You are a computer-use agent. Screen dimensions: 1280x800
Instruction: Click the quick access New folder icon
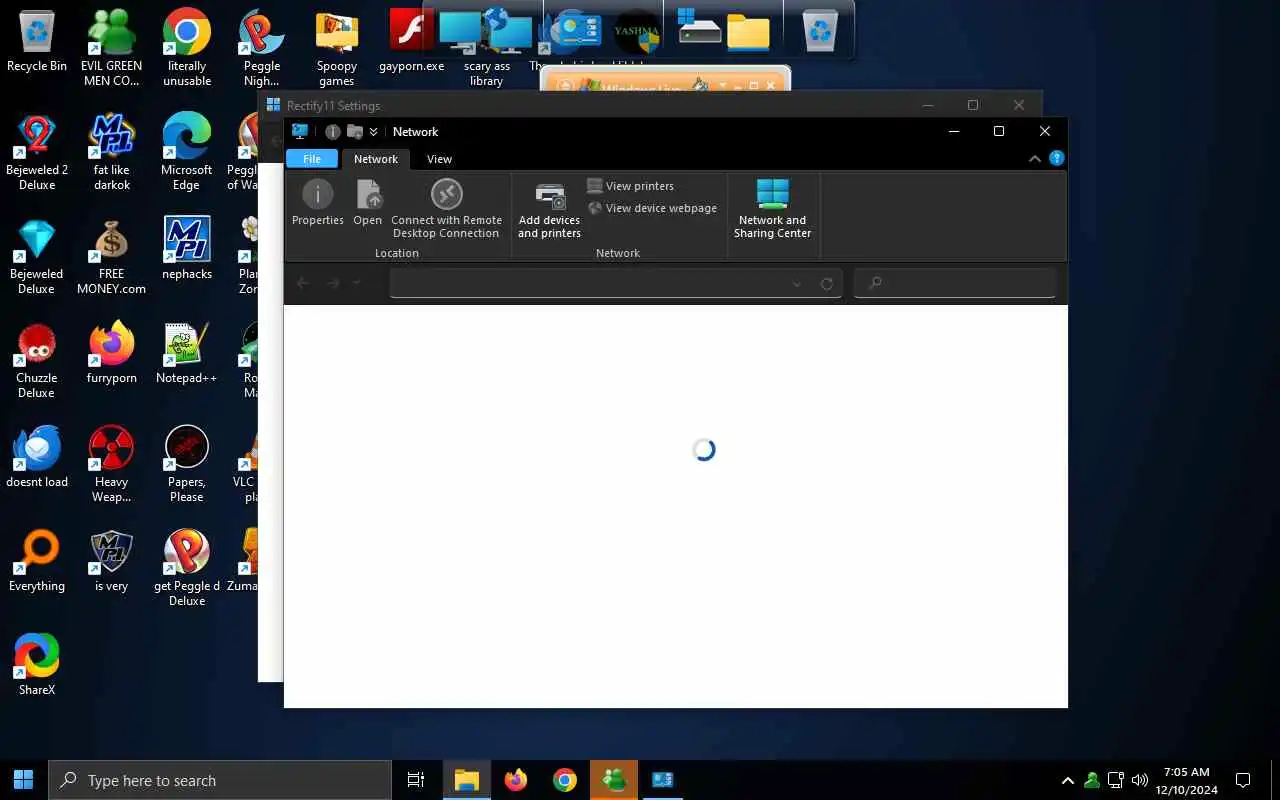(354, 132)
